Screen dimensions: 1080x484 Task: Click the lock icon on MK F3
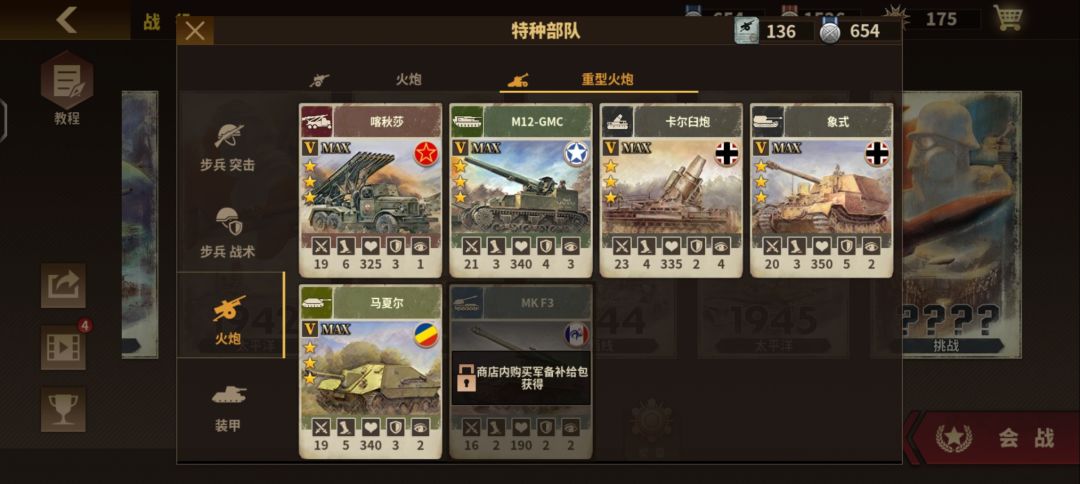tap(465, 378)
